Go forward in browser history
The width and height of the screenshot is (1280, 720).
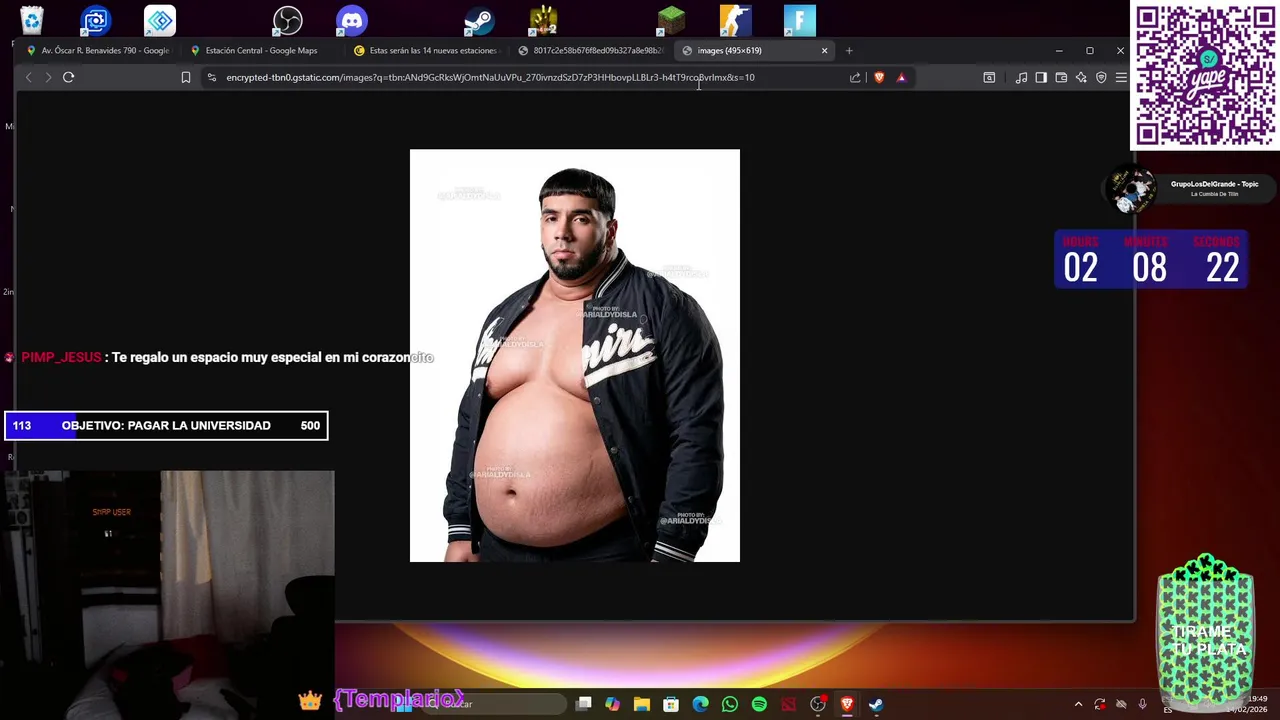coord(48,77)
